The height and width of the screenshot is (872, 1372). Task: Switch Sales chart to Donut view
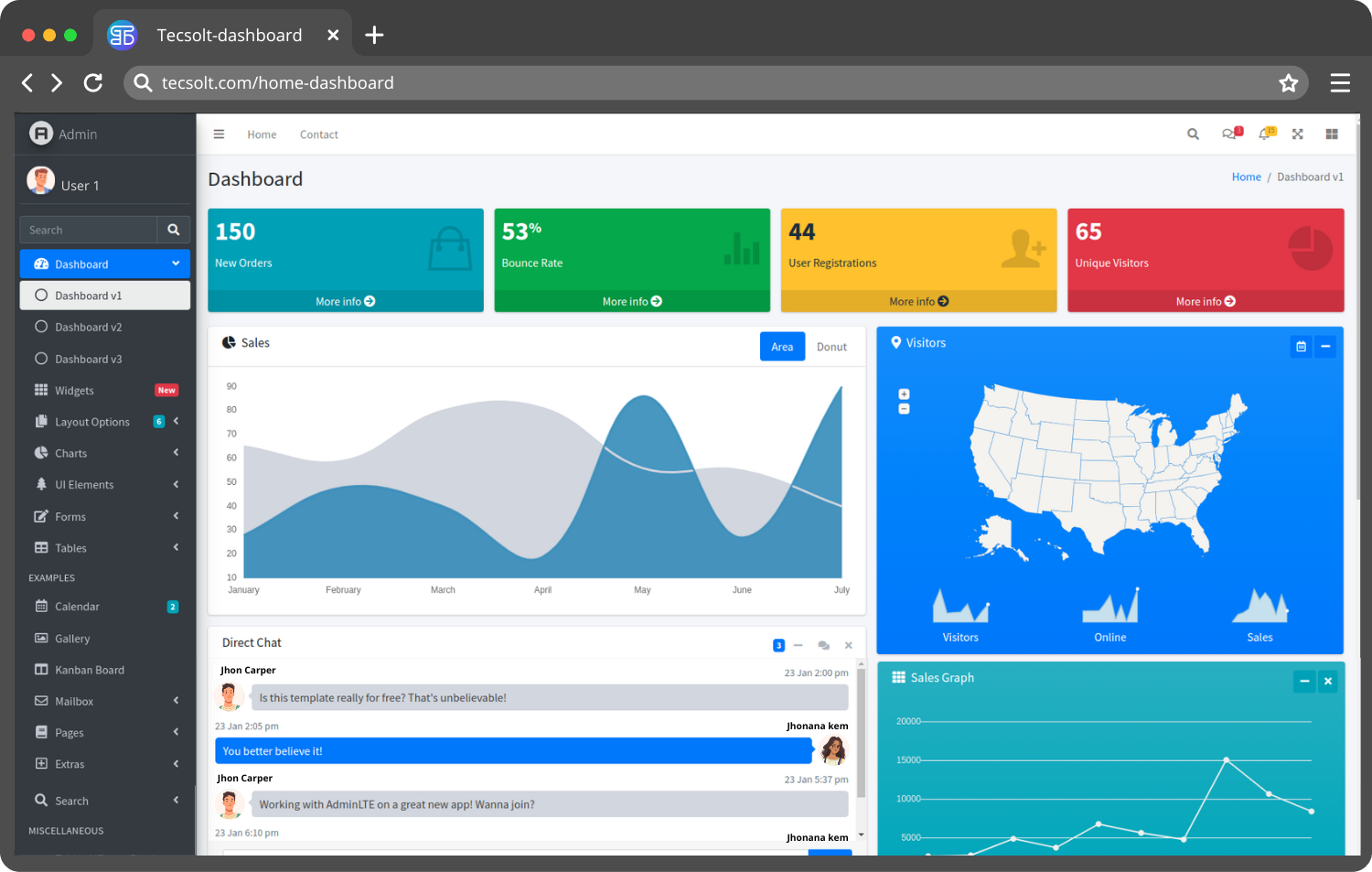831,347
